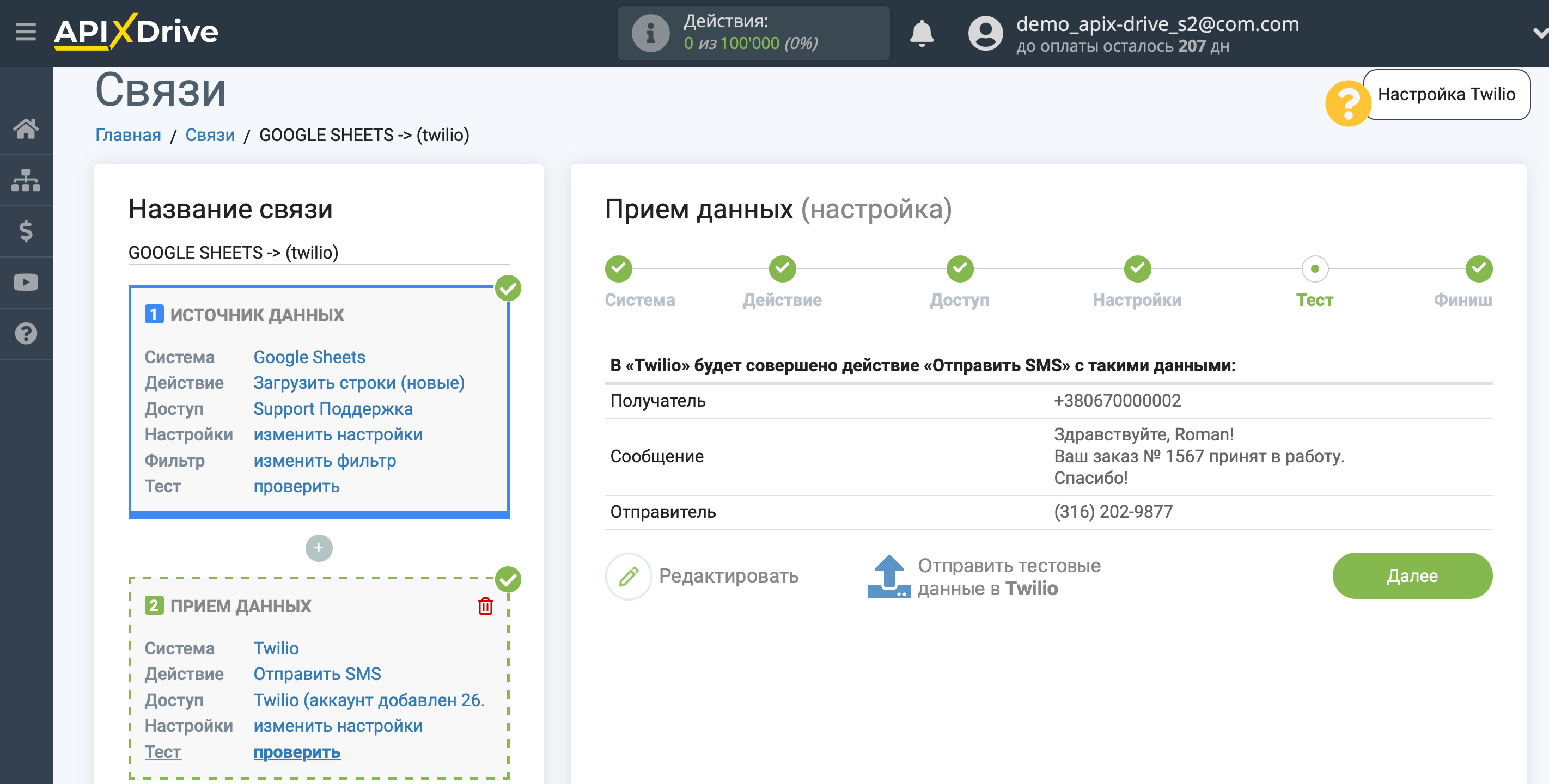This screenshot has height=784, width=1549.
Task: Open Twilio account access link
Action: [369, 700]
